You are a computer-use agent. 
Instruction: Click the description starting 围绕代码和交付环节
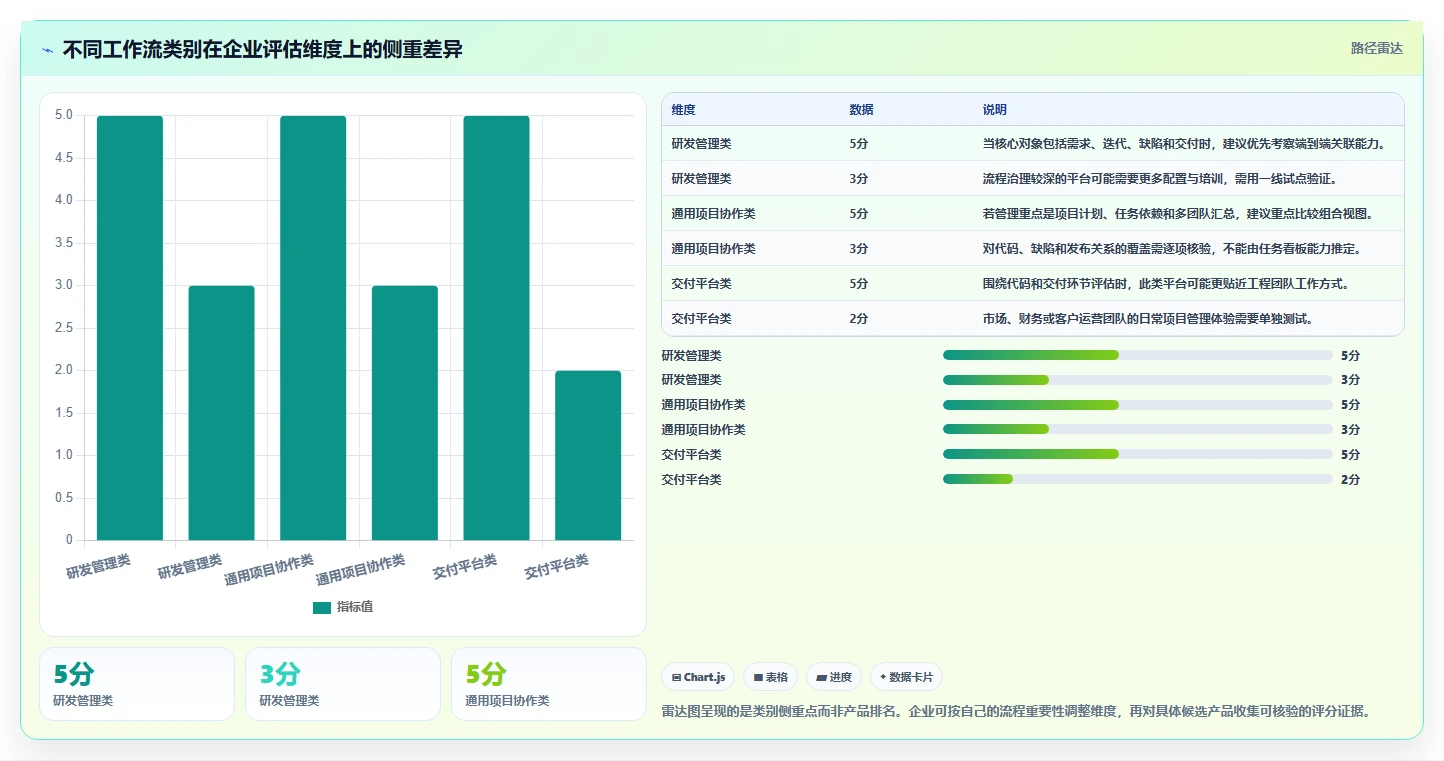(1167, 284)
